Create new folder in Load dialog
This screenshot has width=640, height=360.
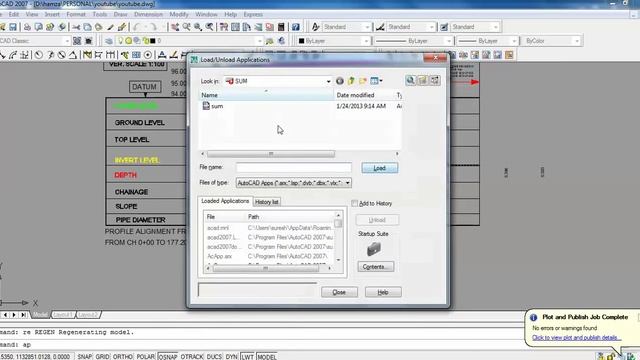click(362, 81)
